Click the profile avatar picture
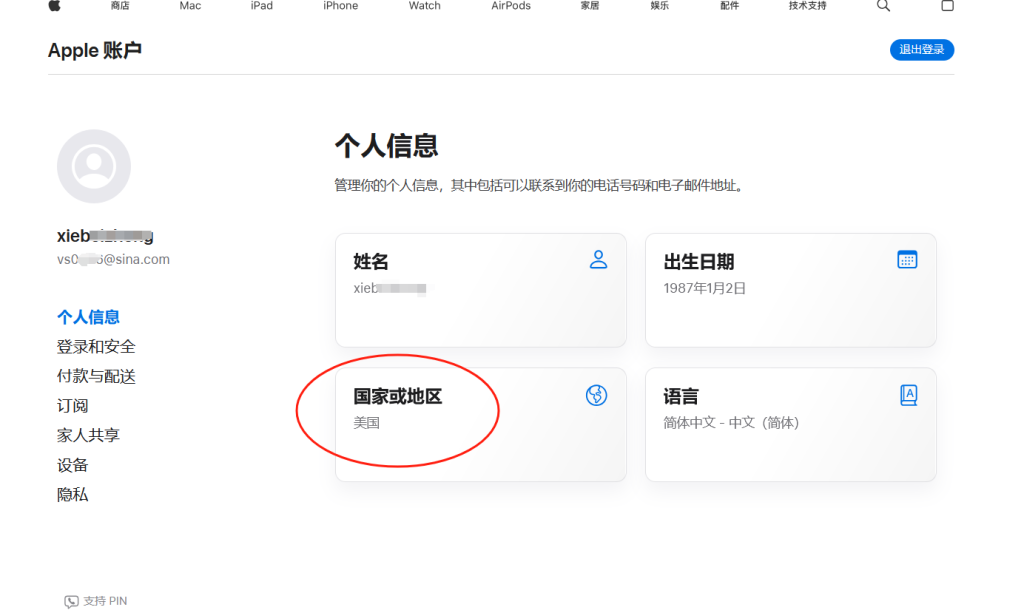 (x=94, y=166)
